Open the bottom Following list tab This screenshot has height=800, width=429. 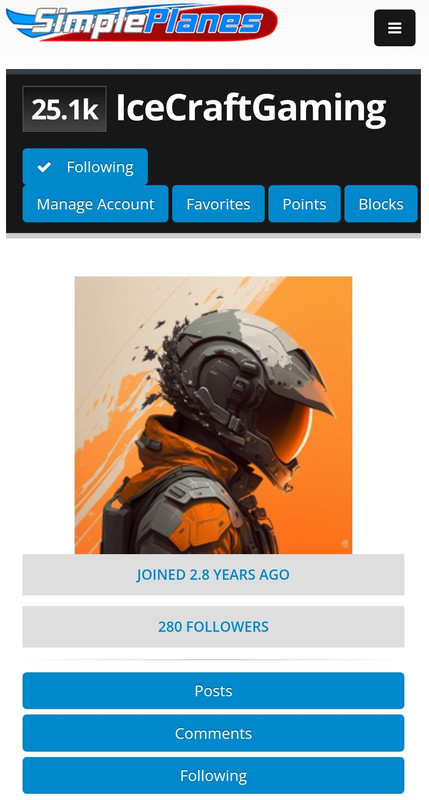pyautogui.click(x=213, y=776)
